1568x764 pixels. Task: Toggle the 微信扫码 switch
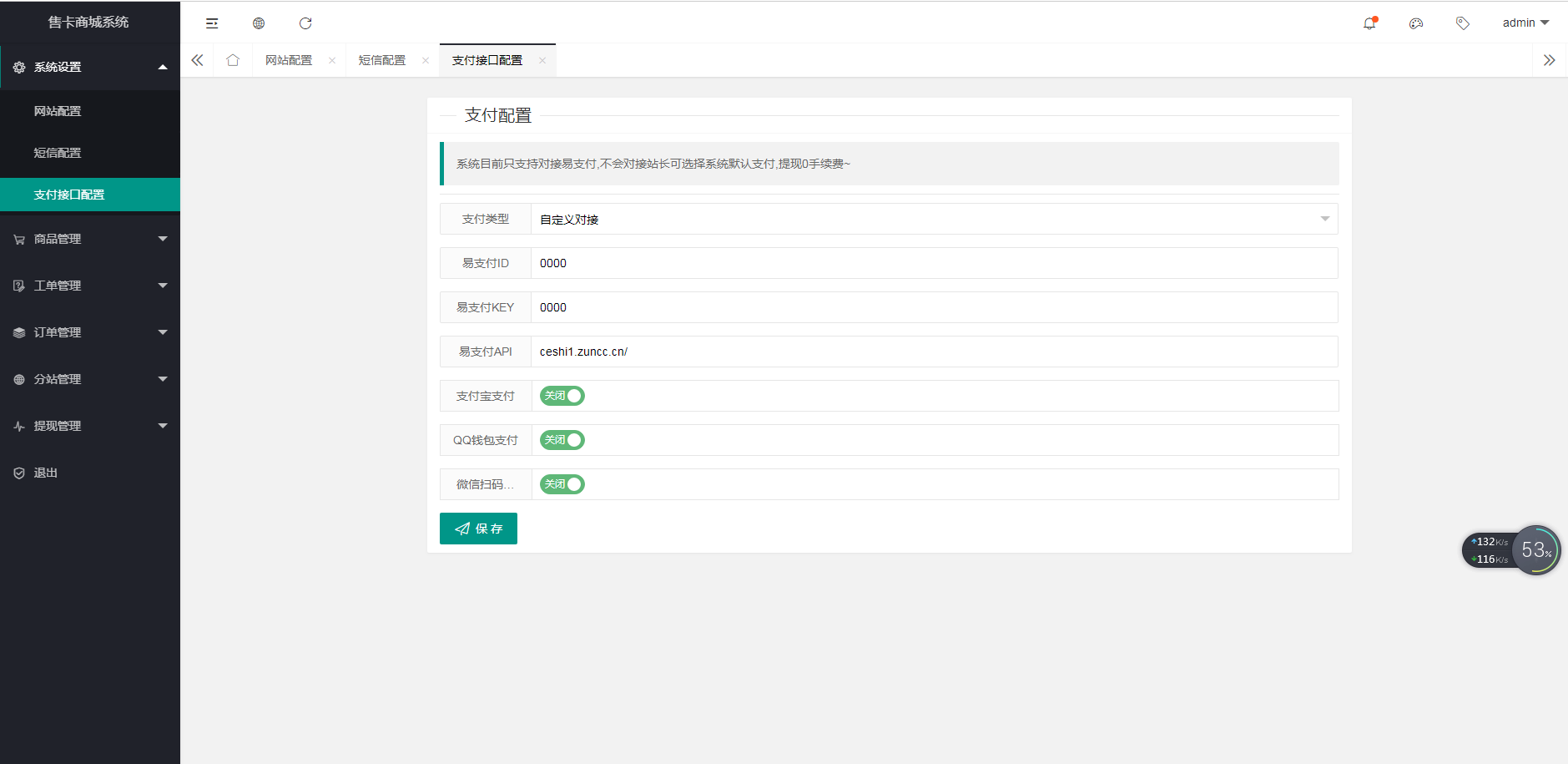562,484
